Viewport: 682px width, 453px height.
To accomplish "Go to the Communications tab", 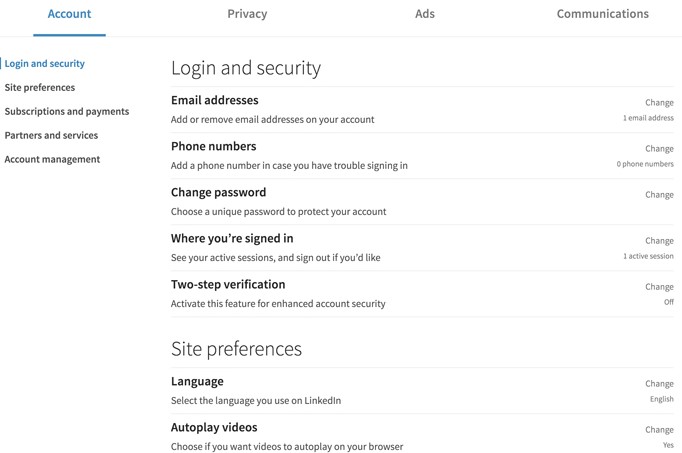I will click(x=602, y=14).
